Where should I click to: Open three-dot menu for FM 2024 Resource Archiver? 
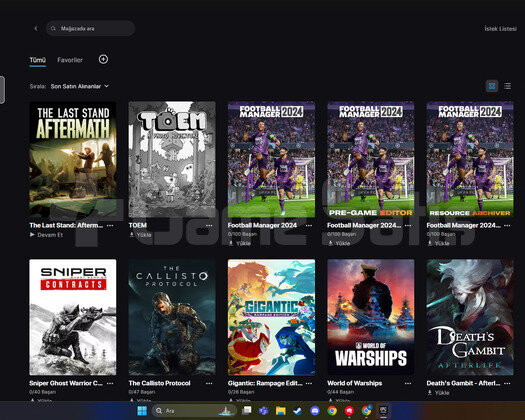pyautogui.click(x=507, y=225)
